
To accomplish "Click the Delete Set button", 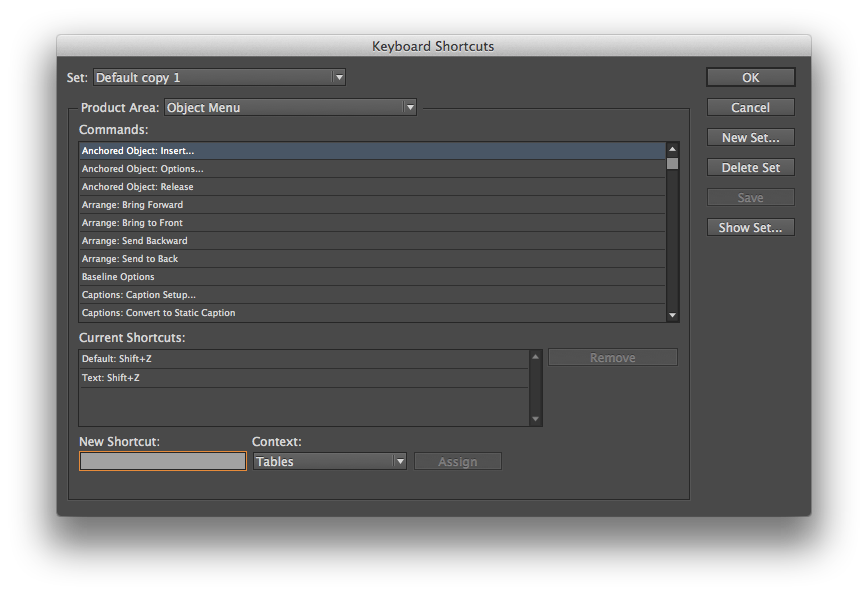I will [x=751, y=167].
